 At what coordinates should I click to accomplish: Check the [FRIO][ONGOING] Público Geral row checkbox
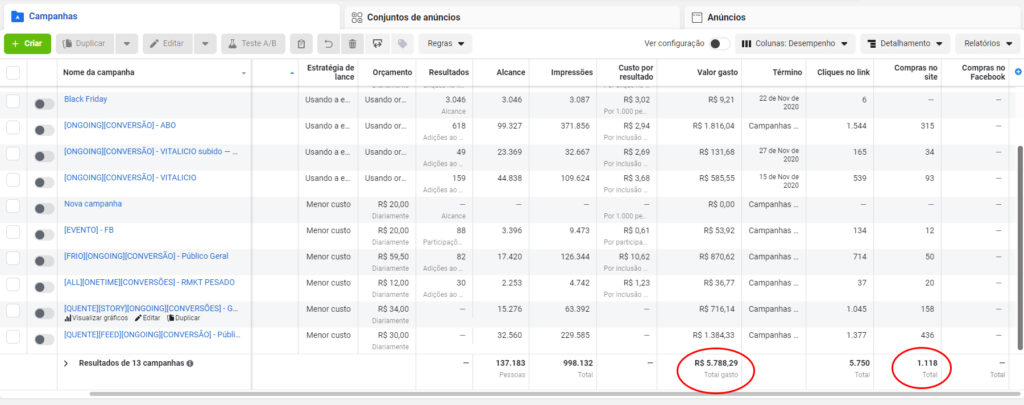13,258
